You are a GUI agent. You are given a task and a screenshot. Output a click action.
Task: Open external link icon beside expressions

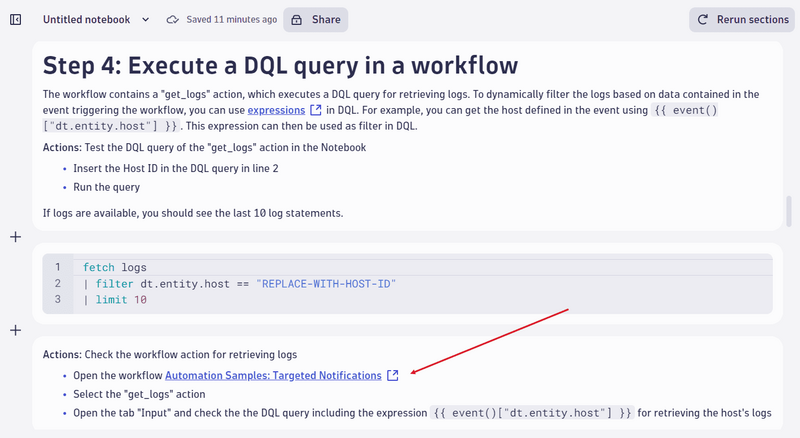click(316, 110)
